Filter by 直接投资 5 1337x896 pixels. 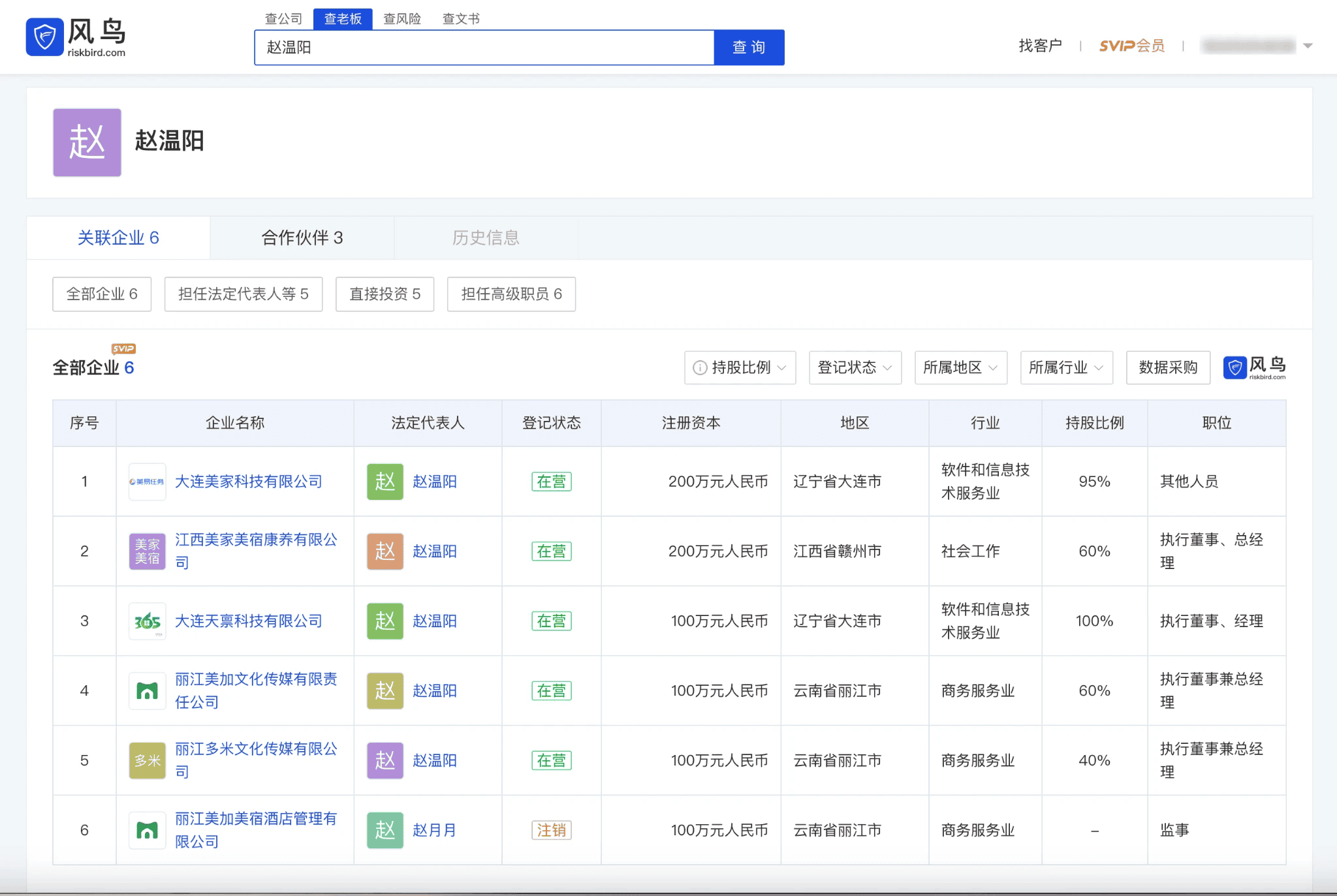point(385,294)
